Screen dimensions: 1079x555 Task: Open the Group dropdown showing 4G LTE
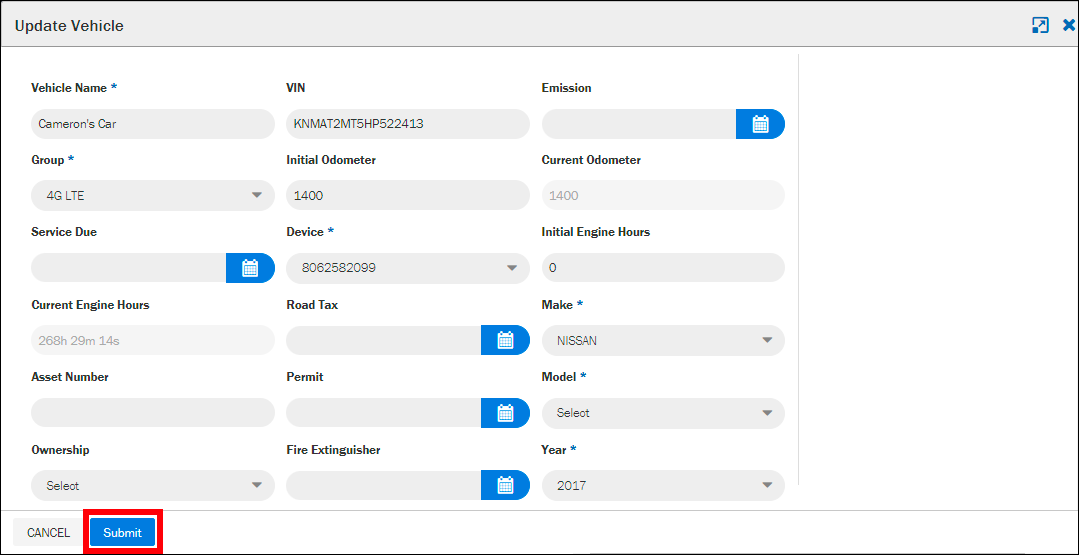point(153,196)
